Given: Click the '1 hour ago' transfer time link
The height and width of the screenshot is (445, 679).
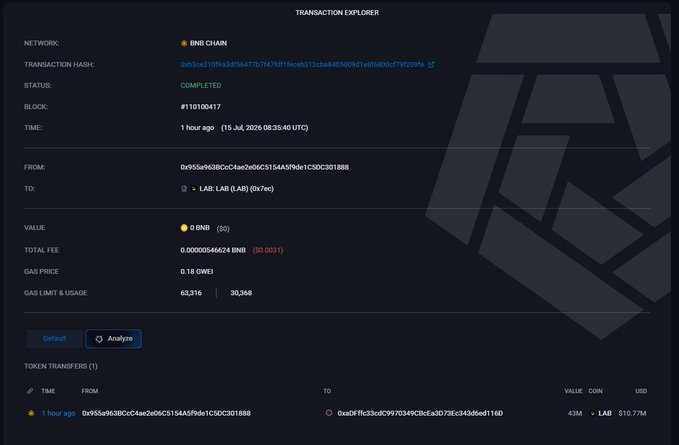Looking at the screenshot, I should [x=58, y=413].
